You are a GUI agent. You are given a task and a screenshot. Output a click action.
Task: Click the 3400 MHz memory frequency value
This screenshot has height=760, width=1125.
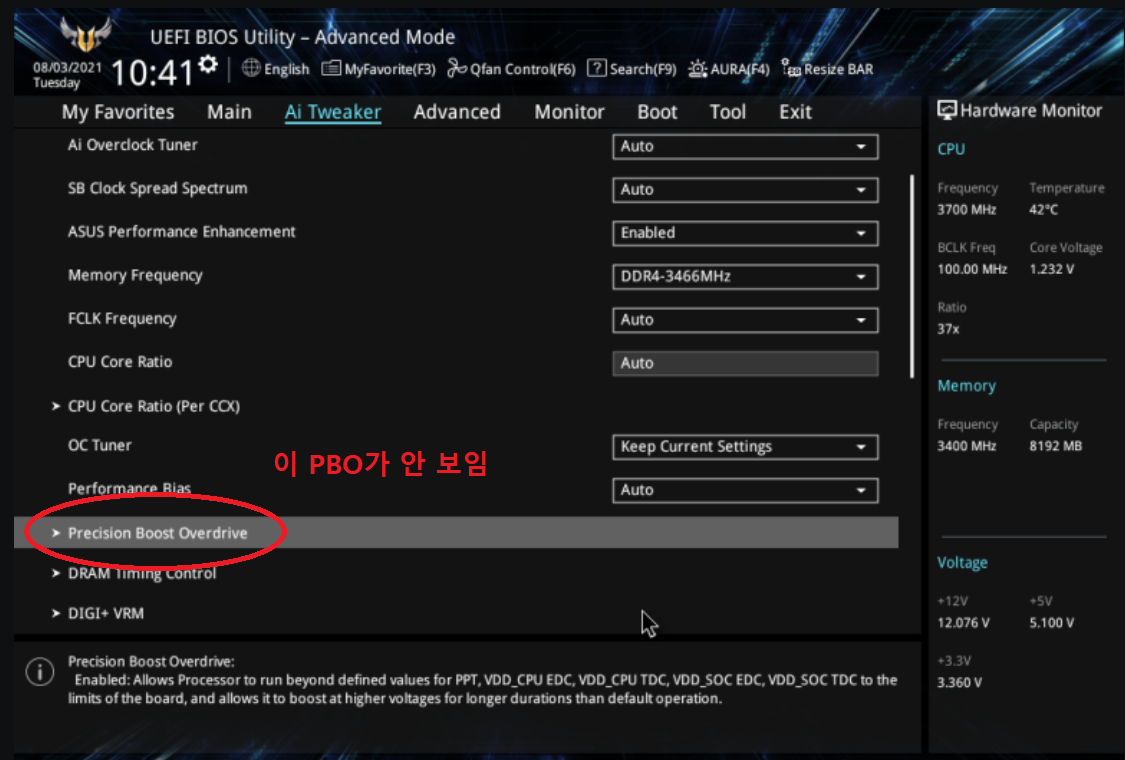click(966, 446)
